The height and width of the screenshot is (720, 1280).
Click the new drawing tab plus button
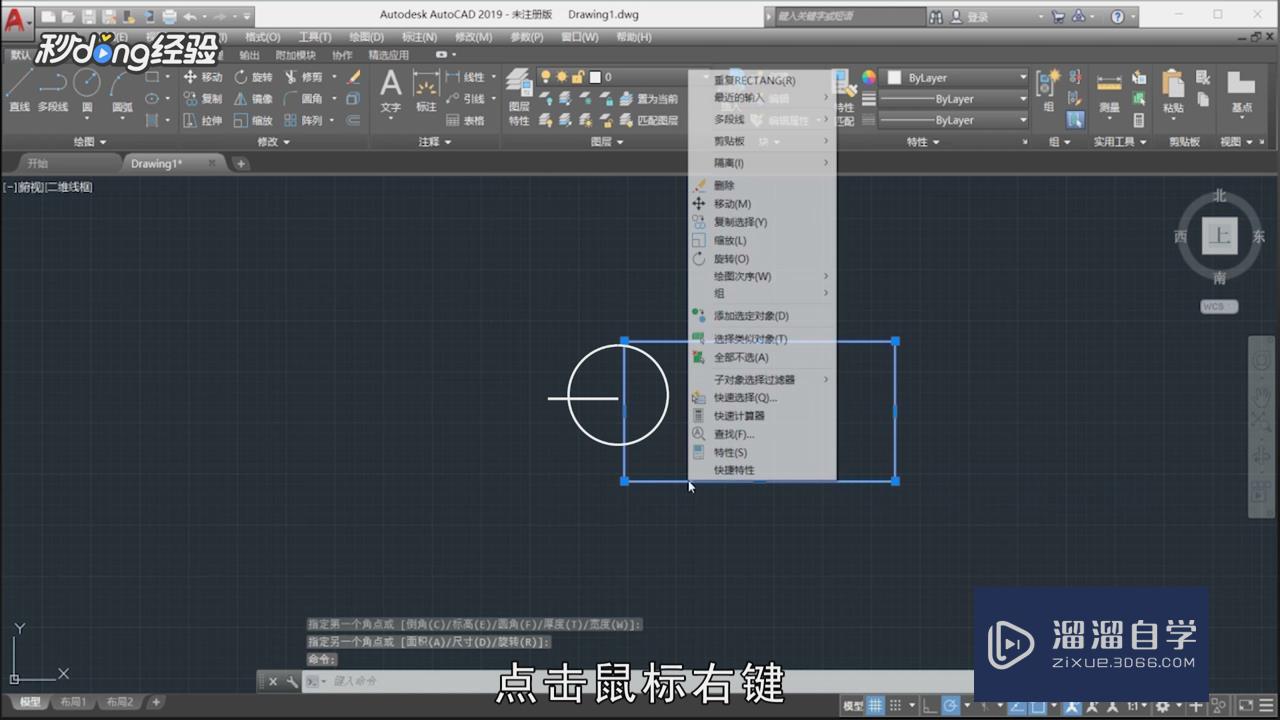241,163
